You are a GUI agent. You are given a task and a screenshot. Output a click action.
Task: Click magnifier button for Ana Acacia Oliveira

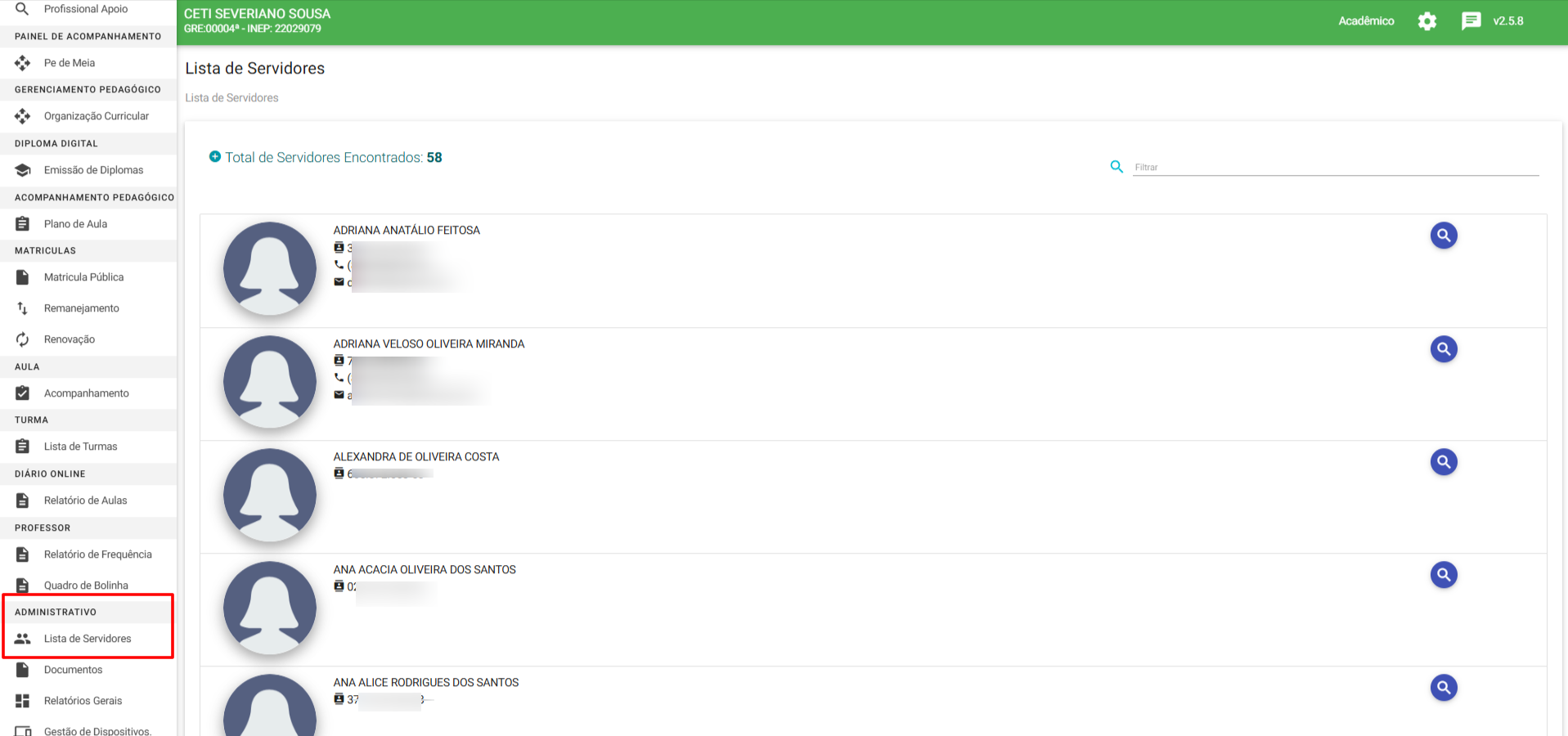(1443, 575)
